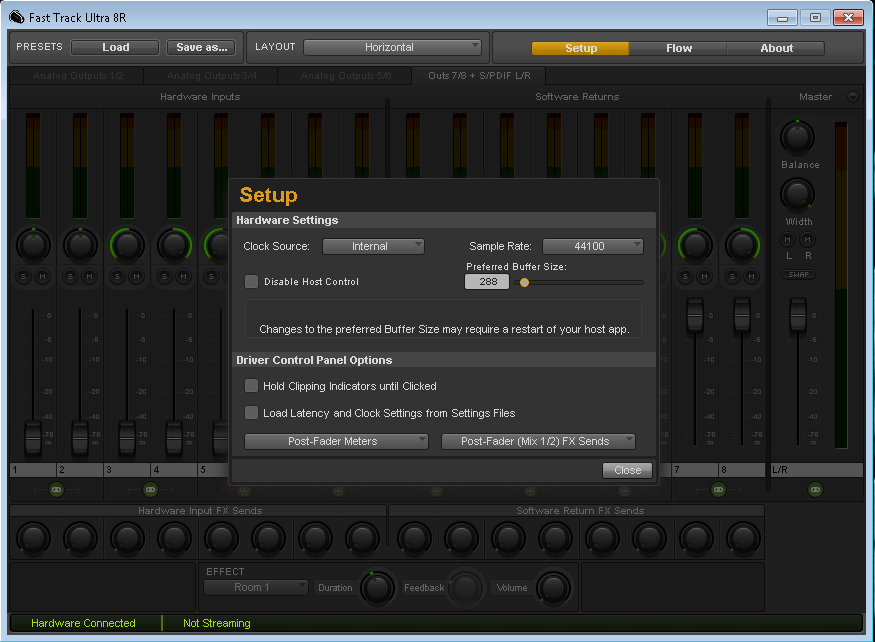Click Fast Track Ultra 8R title icon
The width and height of the screenshot is (875, 642).
(17, 17)
